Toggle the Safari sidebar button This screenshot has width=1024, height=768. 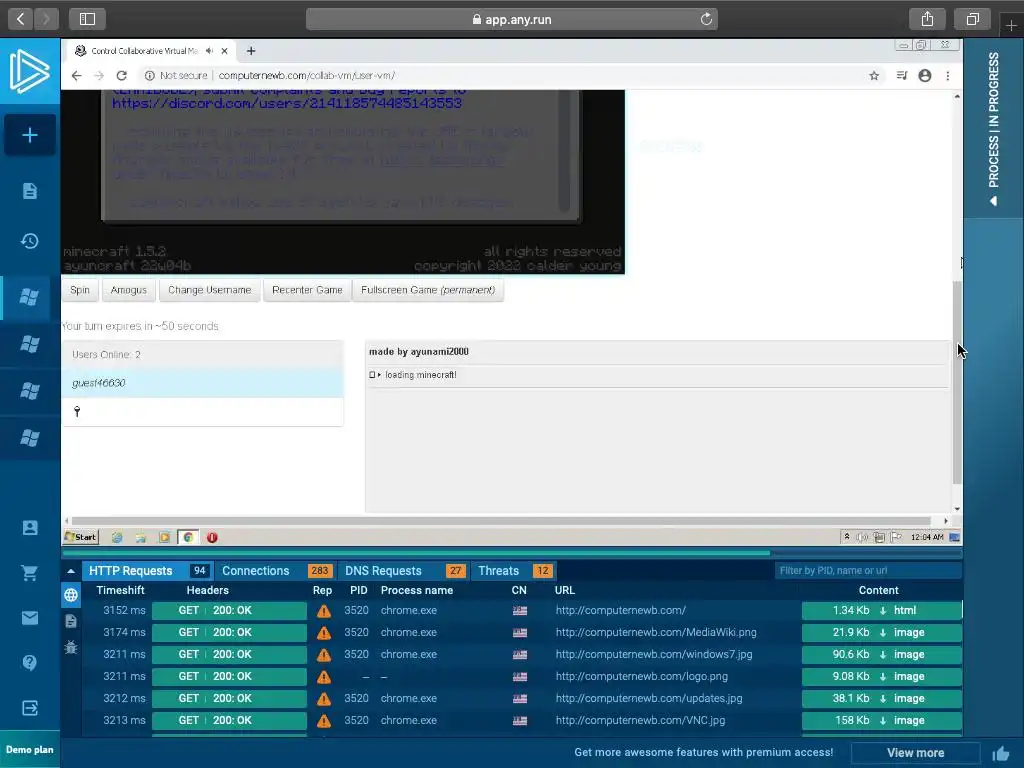click(87, 19)
